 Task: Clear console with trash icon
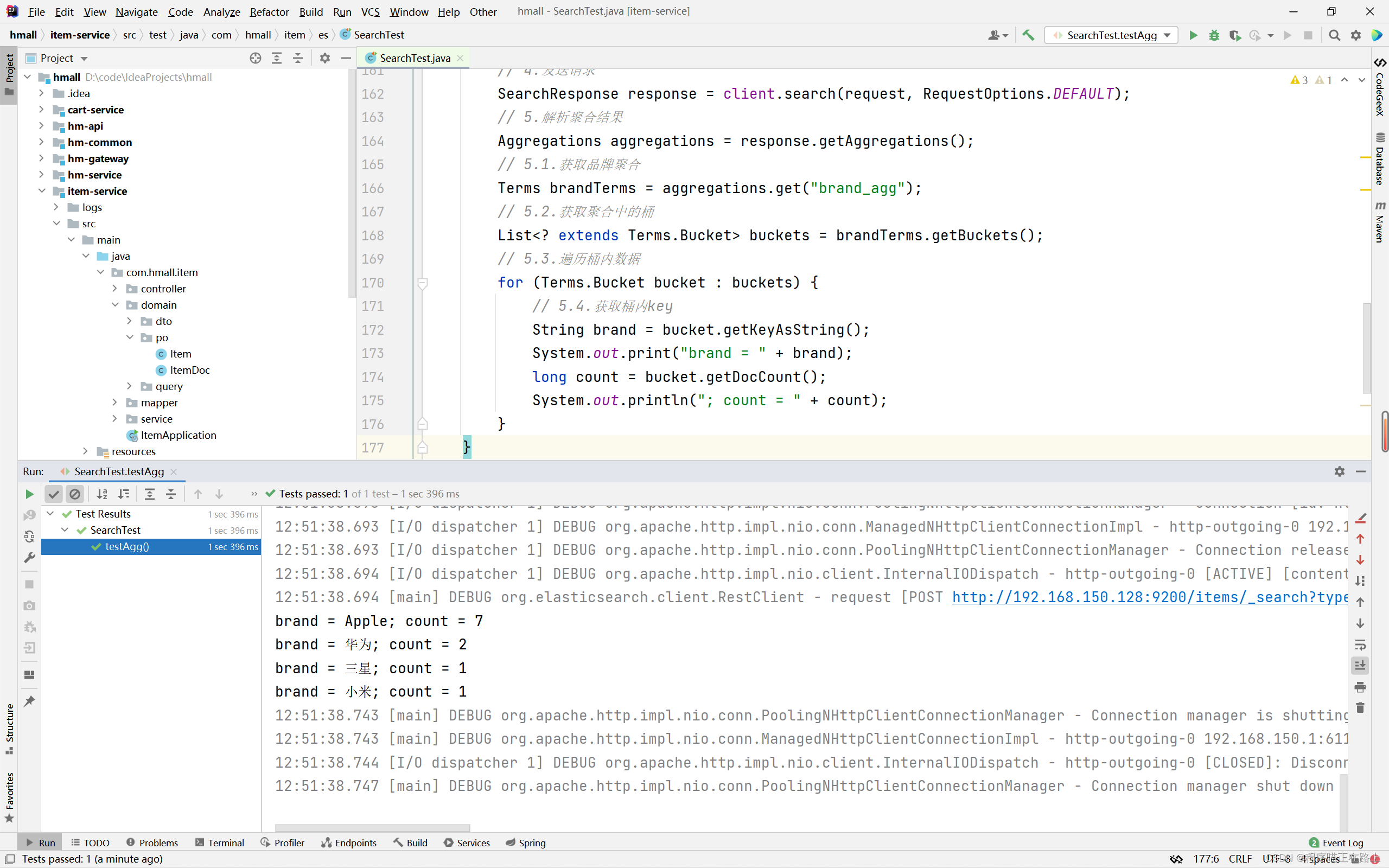coord(1360,708)
